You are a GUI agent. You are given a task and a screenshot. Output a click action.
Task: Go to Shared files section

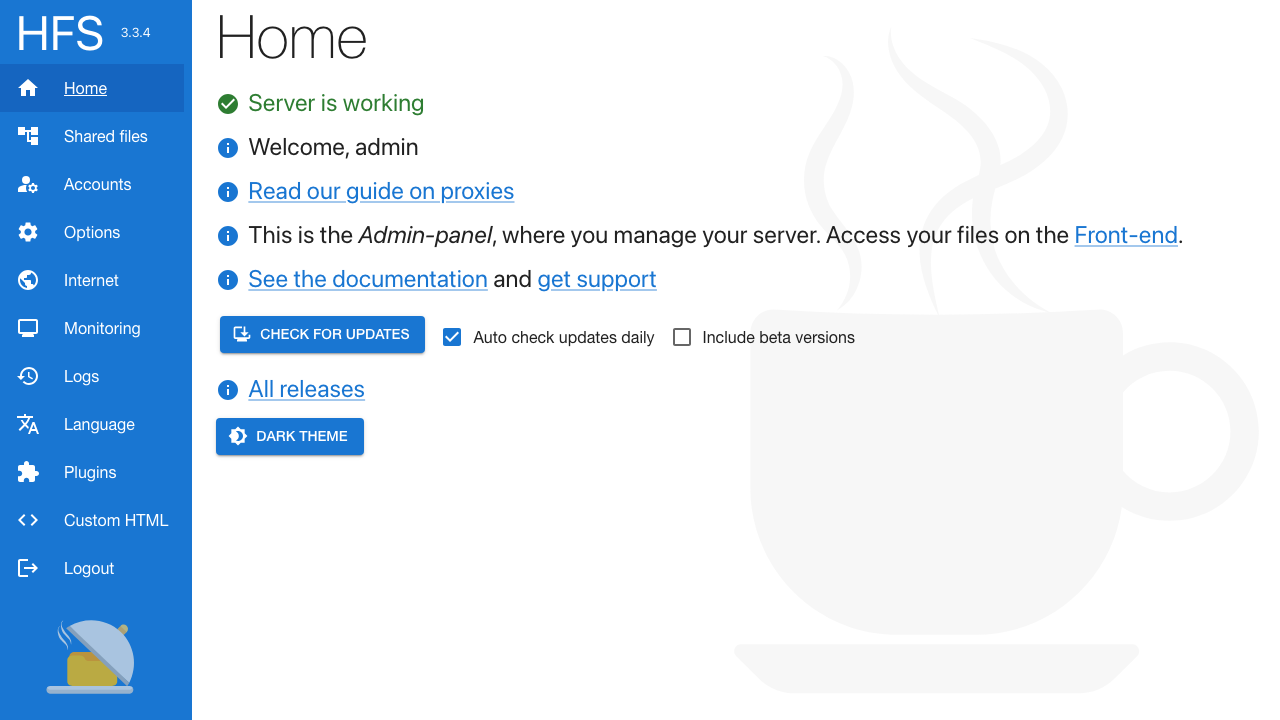(92, 136)
